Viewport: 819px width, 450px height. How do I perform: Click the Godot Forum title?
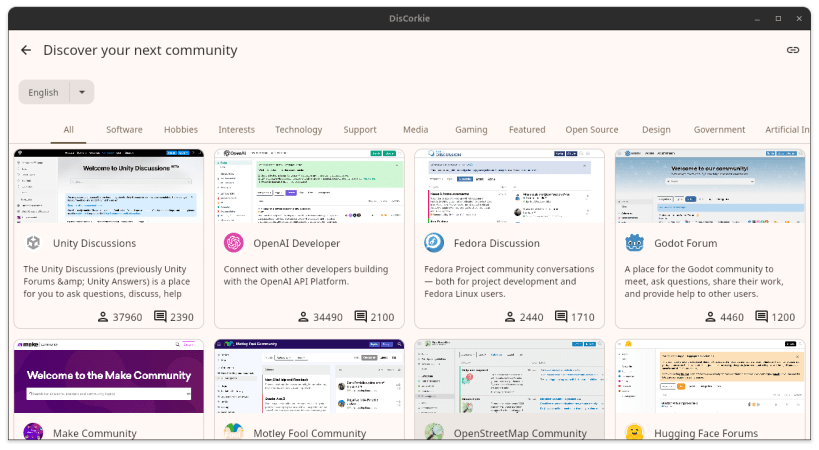click(686, 243)
